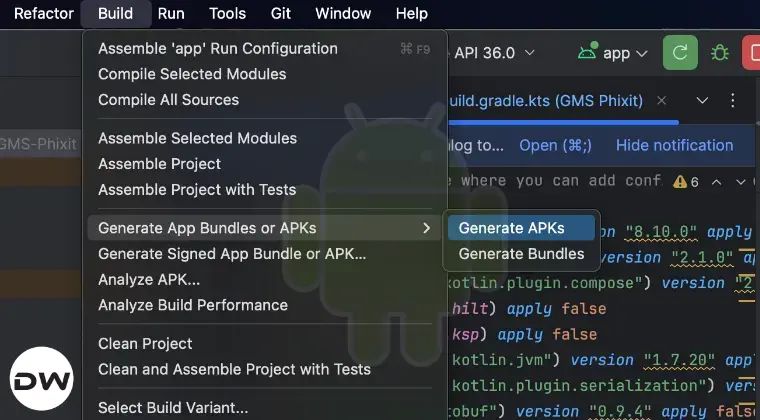Select Assemble Project with Tests
This screenshot has width=760, height=420.
click(264, 190)
